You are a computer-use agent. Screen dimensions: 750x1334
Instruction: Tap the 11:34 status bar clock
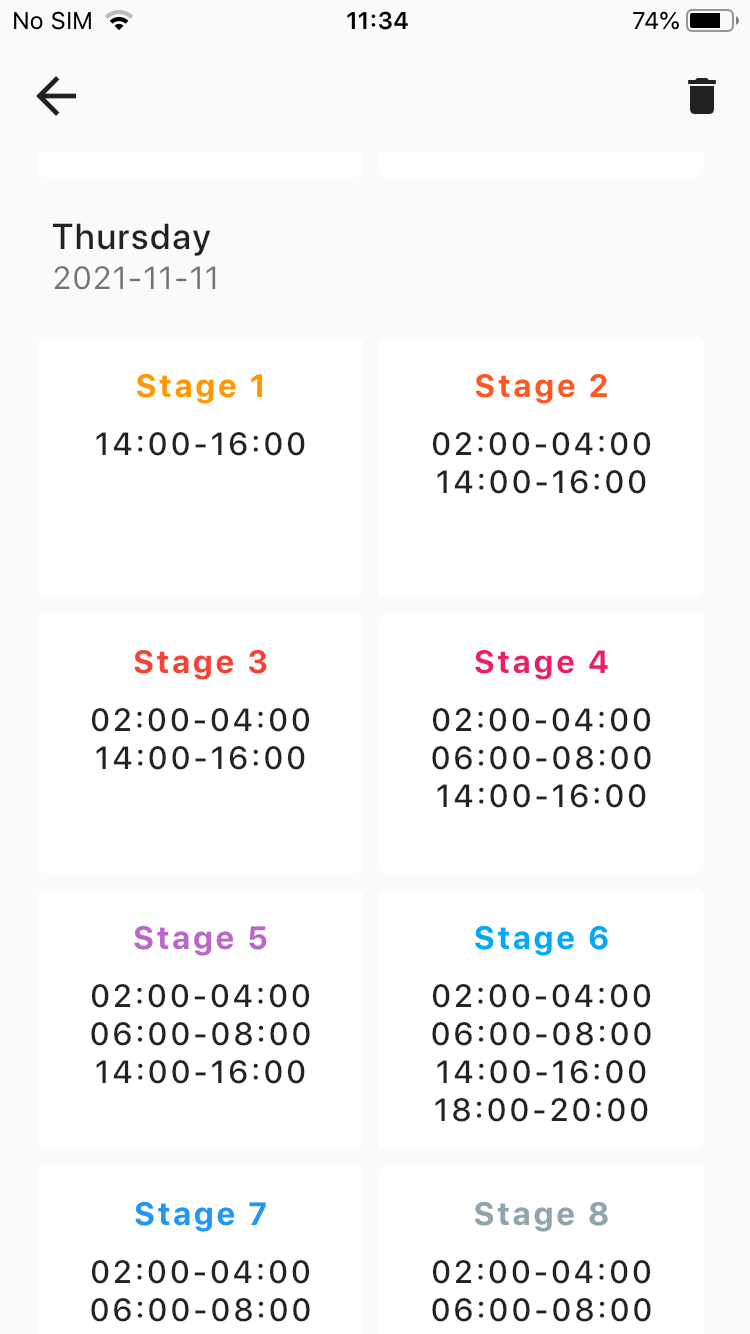tap(377, 21)
